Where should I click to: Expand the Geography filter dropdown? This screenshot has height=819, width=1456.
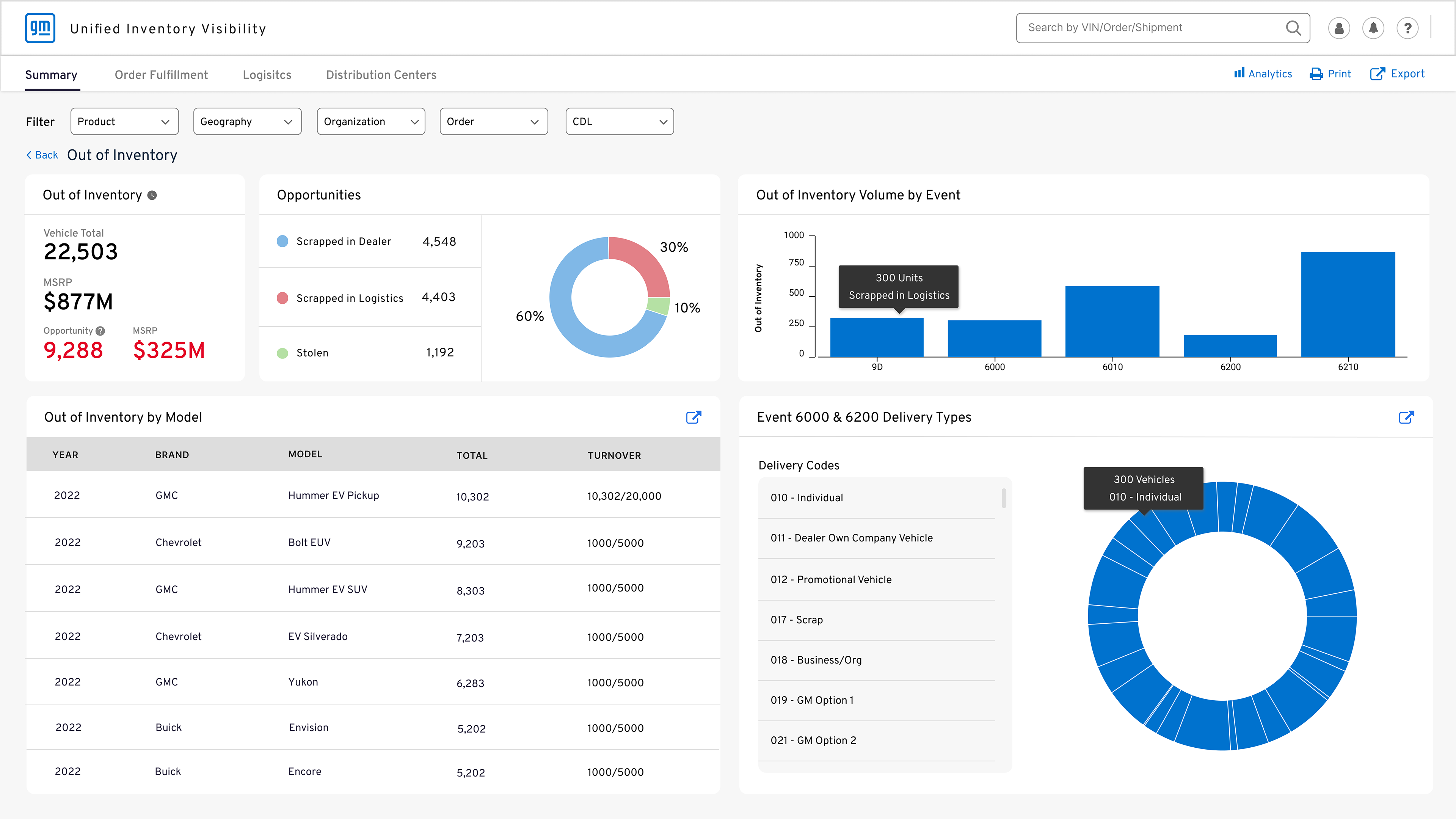[247, 121]
